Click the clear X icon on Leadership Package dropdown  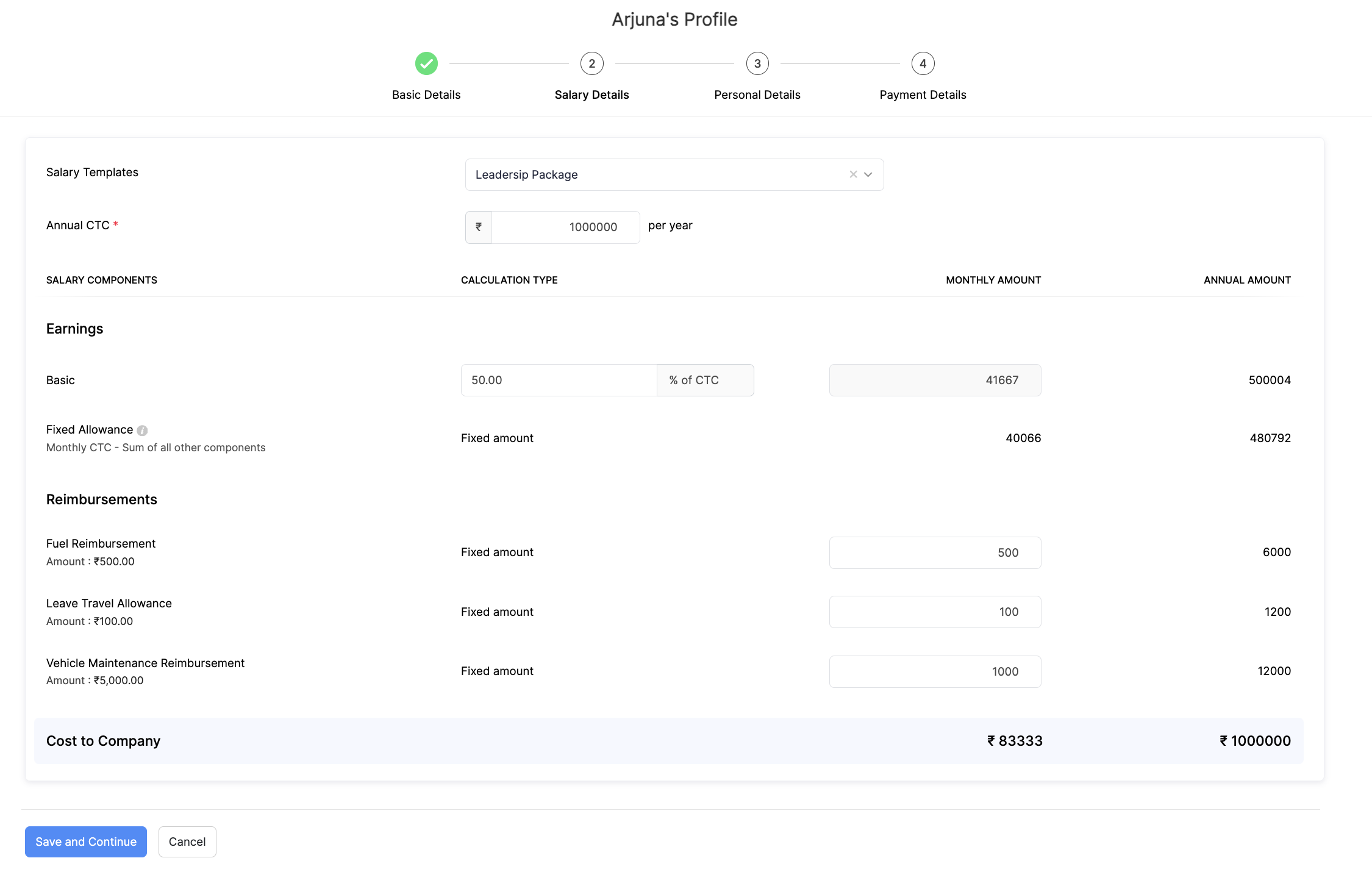pos(854,174)
